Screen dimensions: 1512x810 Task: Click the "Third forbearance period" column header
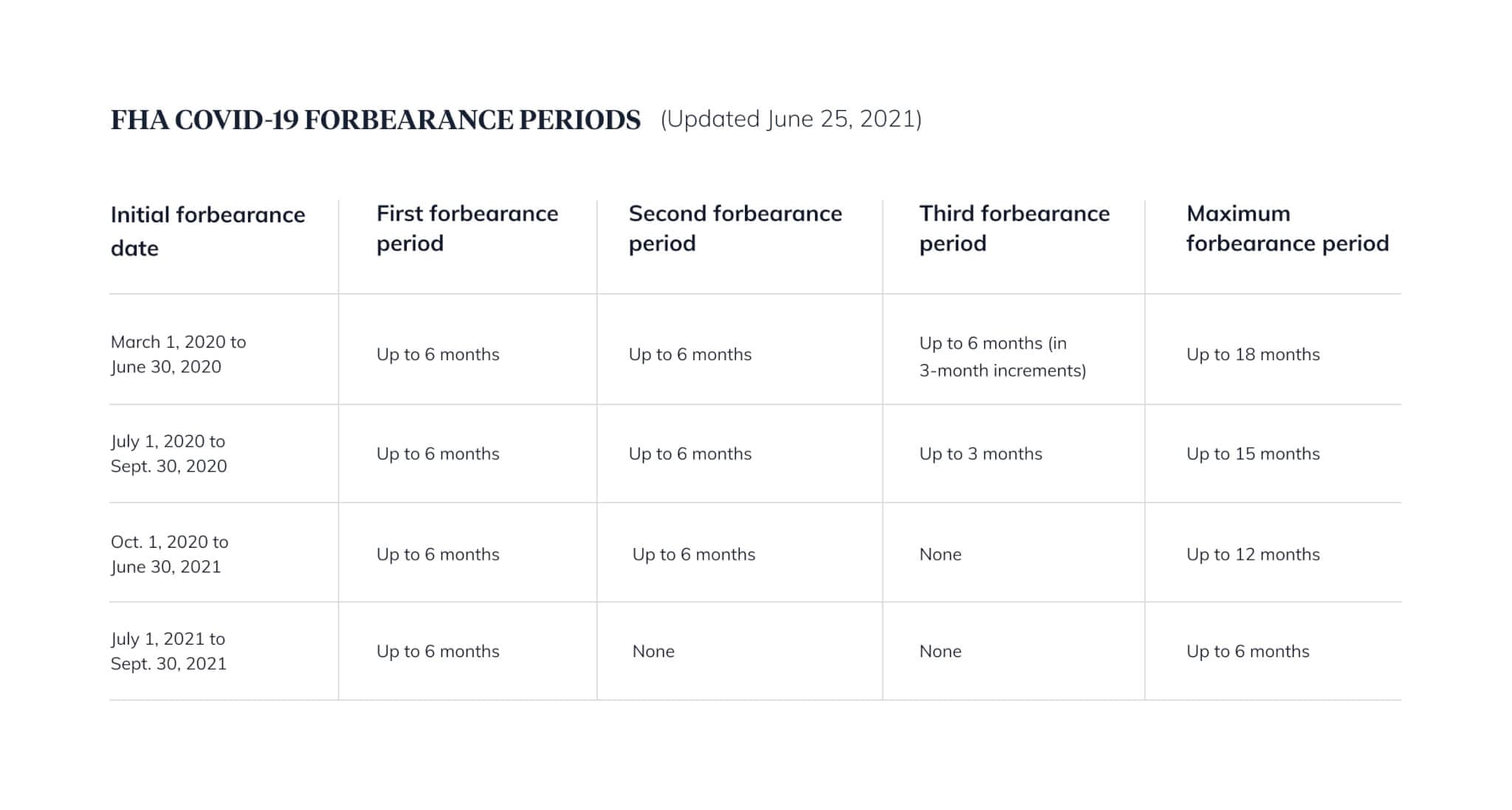point(1014,228)
